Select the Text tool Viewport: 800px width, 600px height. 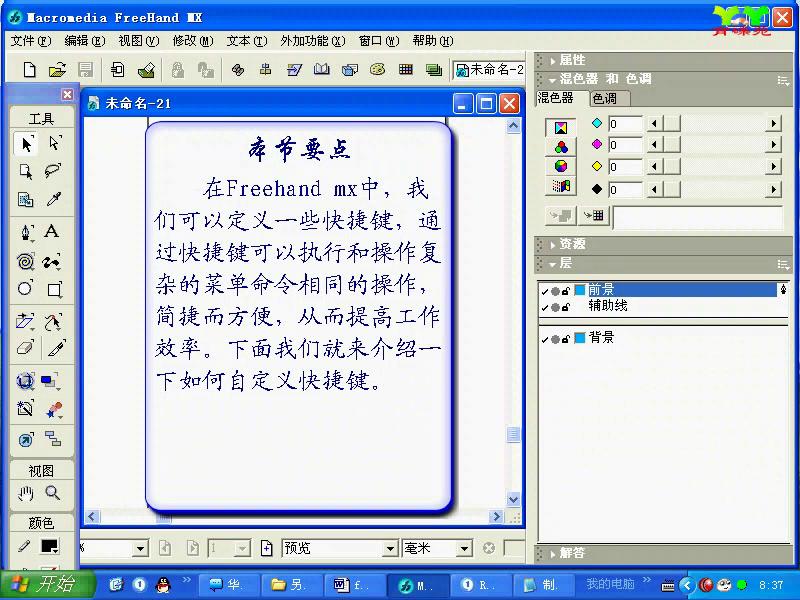tap(52, 232)
